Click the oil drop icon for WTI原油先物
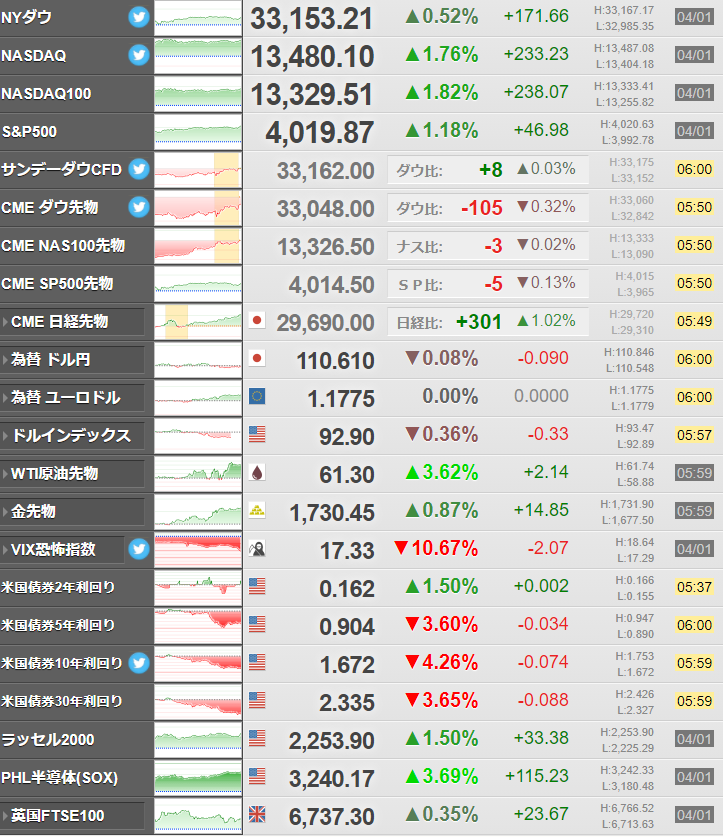 (x=257, y=472)
